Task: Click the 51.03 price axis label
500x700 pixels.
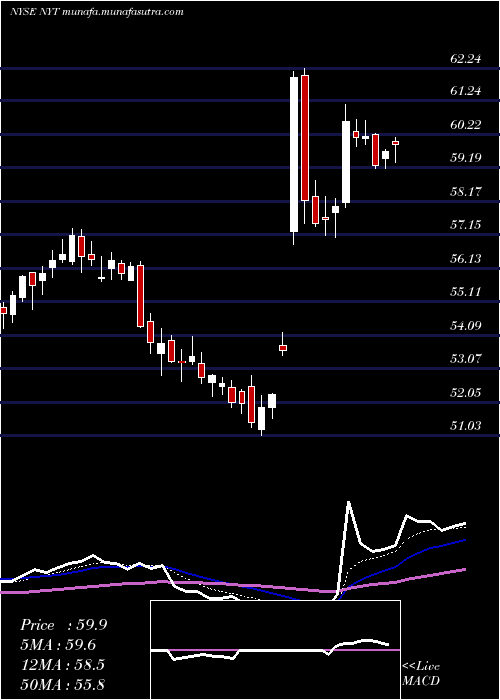Action: click(466, 426)
